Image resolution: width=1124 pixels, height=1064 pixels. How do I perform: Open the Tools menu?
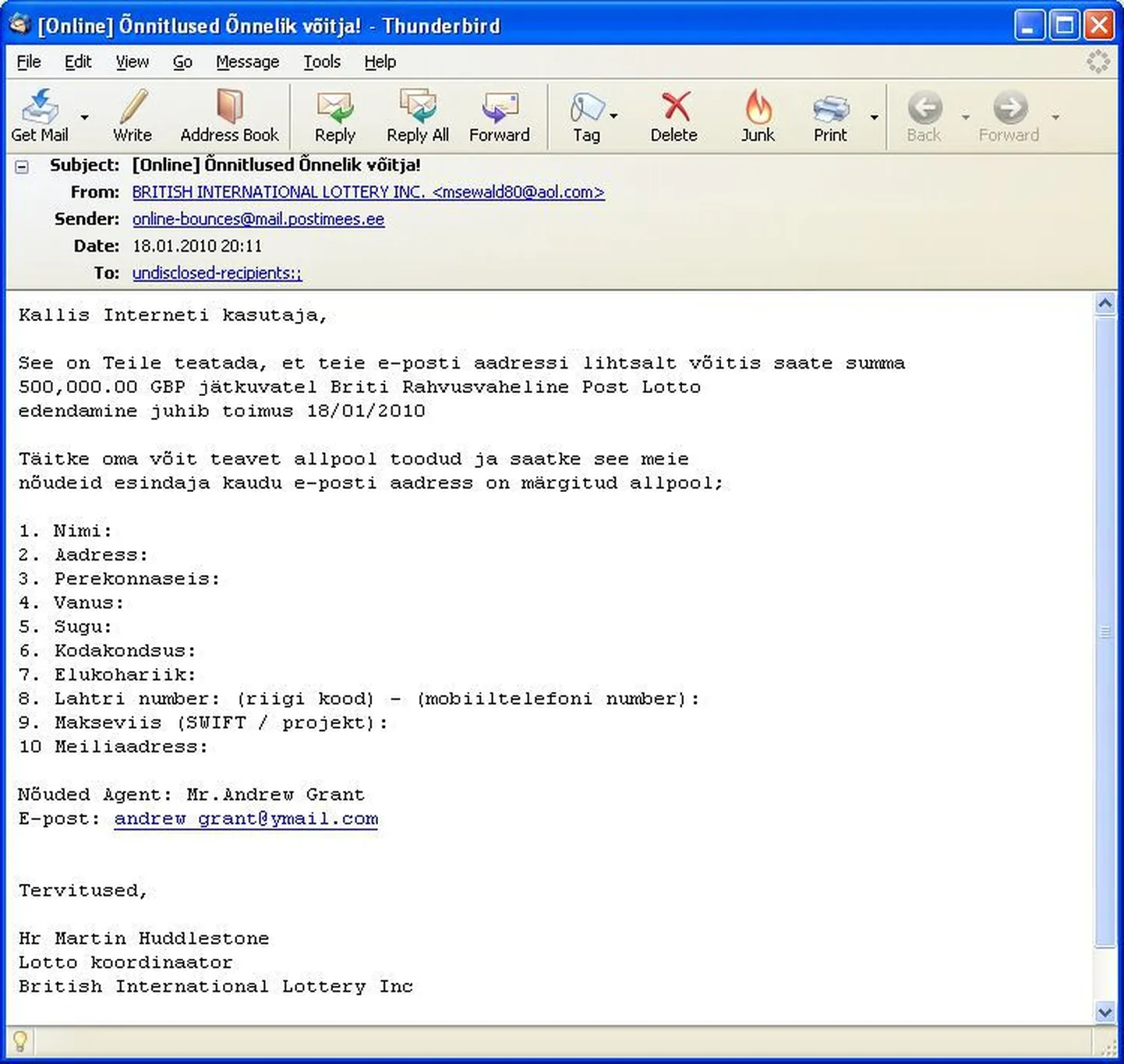click(322, 62)
